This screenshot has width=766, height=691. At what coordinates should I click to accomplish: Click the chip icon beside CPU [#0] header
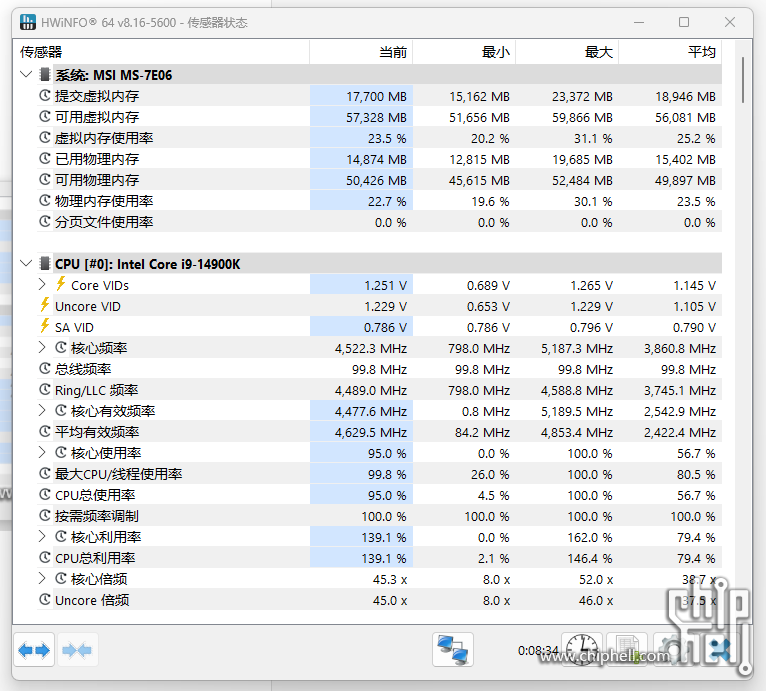[44, 264]
